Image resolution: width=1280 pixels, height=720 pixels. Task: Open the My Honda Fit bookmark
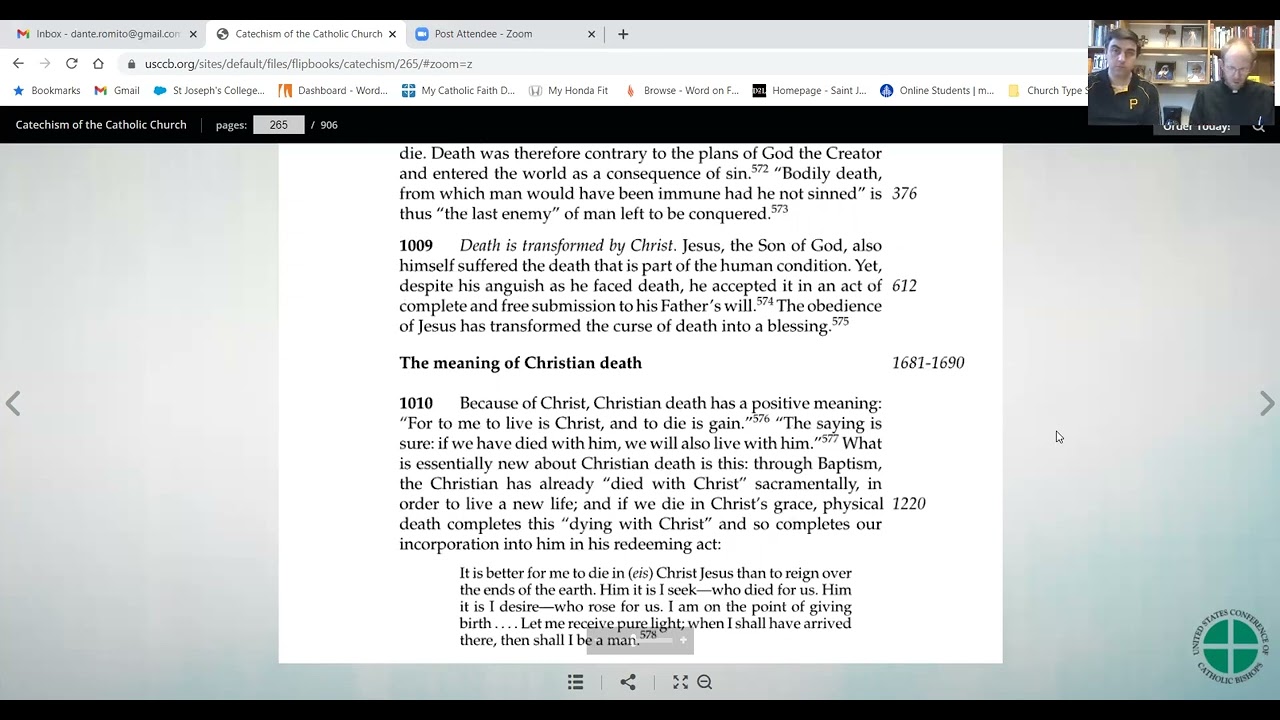pos(568,90)
